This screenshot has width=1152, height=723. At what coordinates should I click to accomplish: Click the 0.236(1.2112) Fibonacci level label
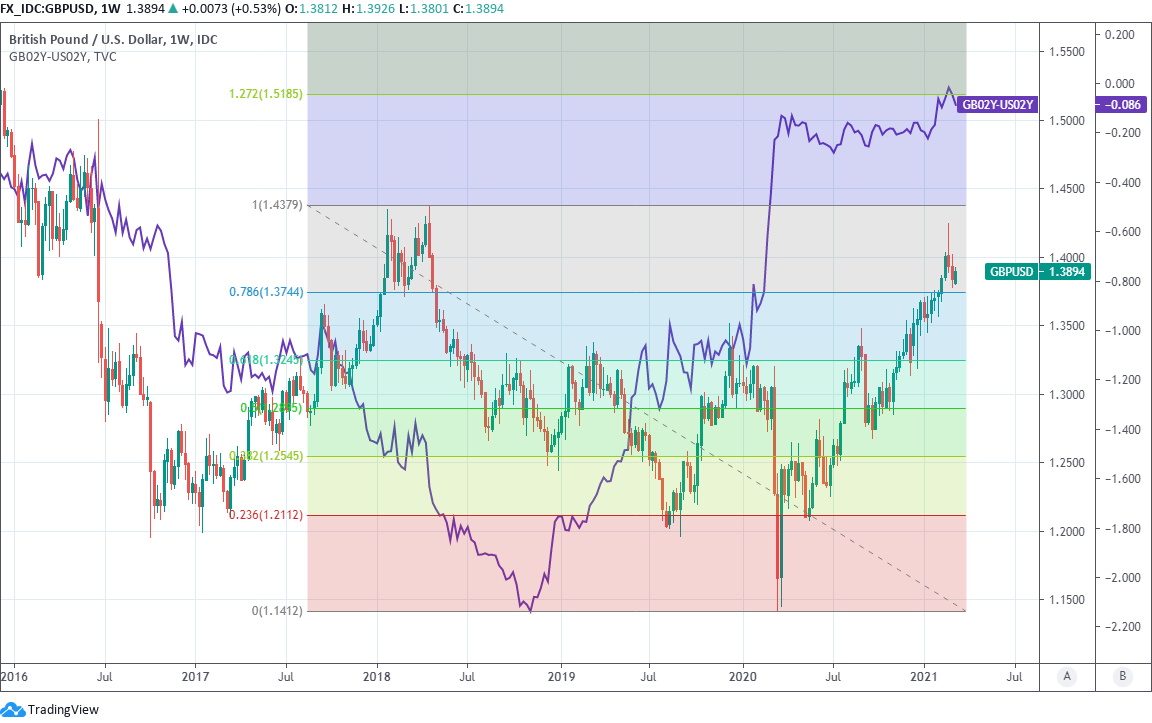pyautogui.click(x=265, y=515)
